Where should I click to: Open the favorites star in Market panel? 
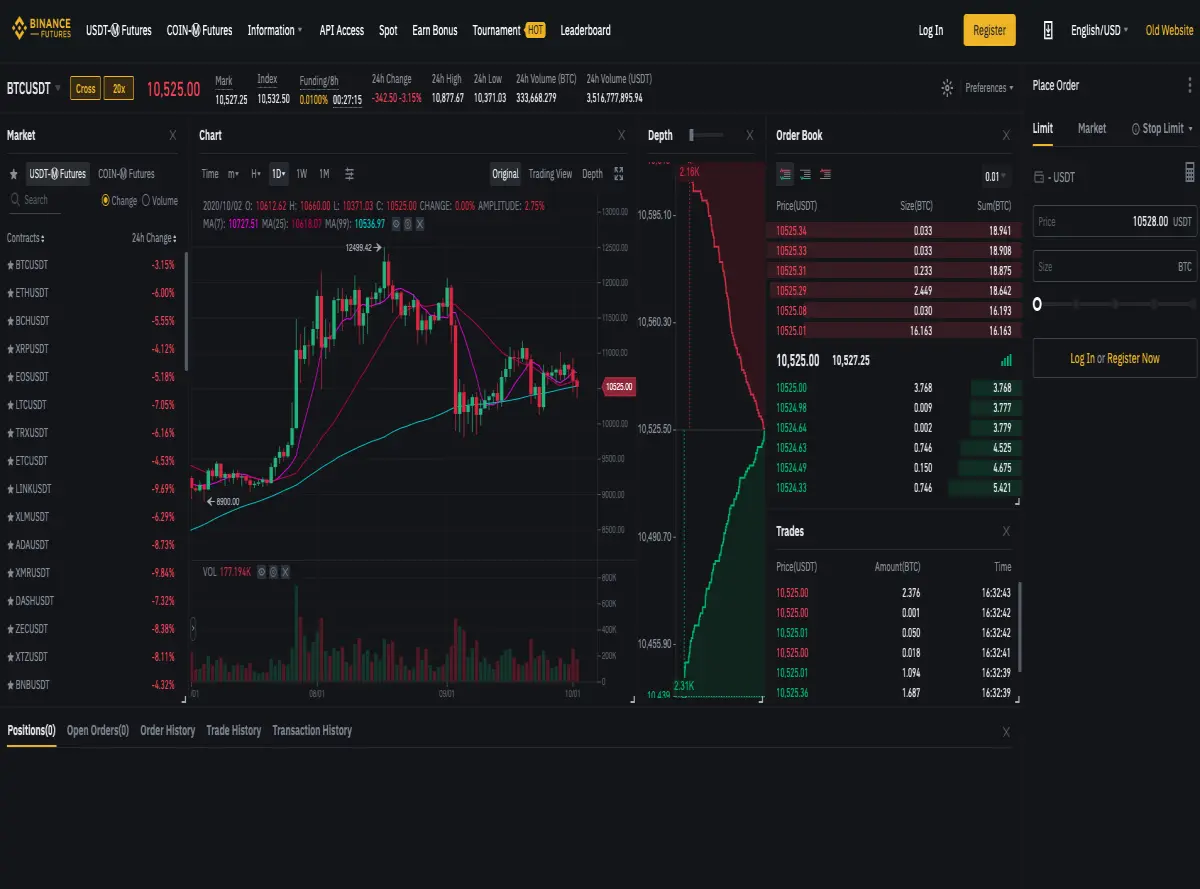pyautogui.click(x=14, y=174)
